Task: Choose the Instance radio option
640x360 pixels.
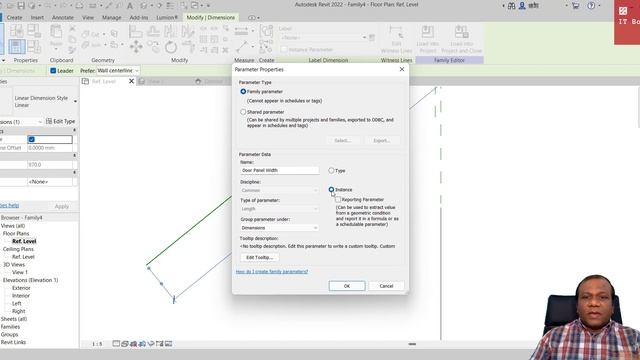Action: point(331,189)
